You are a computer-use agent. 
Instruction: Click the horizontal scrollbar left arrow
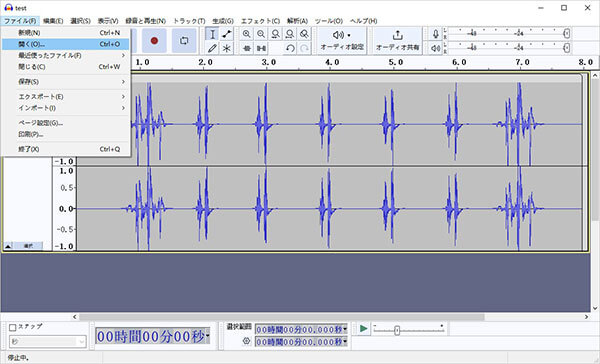pyautogui.click(x=75, y=317)
